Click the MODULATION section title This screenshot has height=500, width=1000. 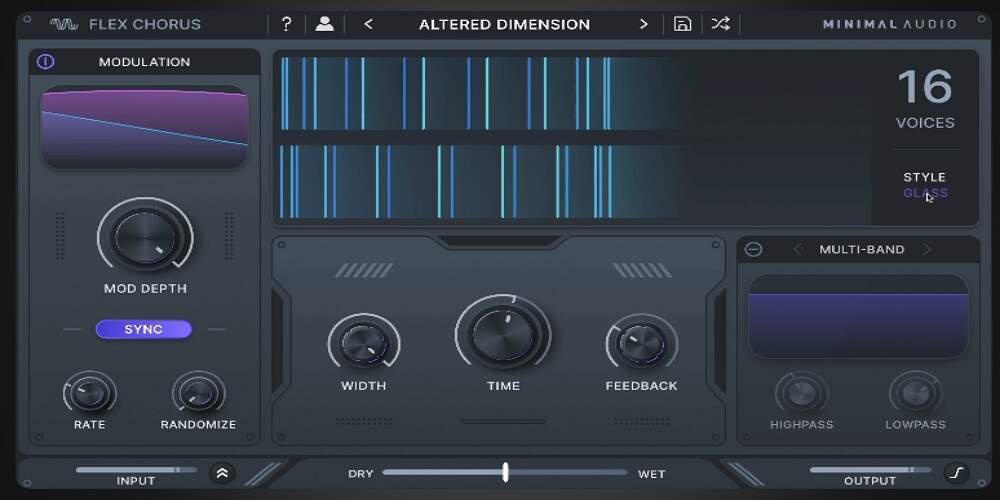click(144, 62)
